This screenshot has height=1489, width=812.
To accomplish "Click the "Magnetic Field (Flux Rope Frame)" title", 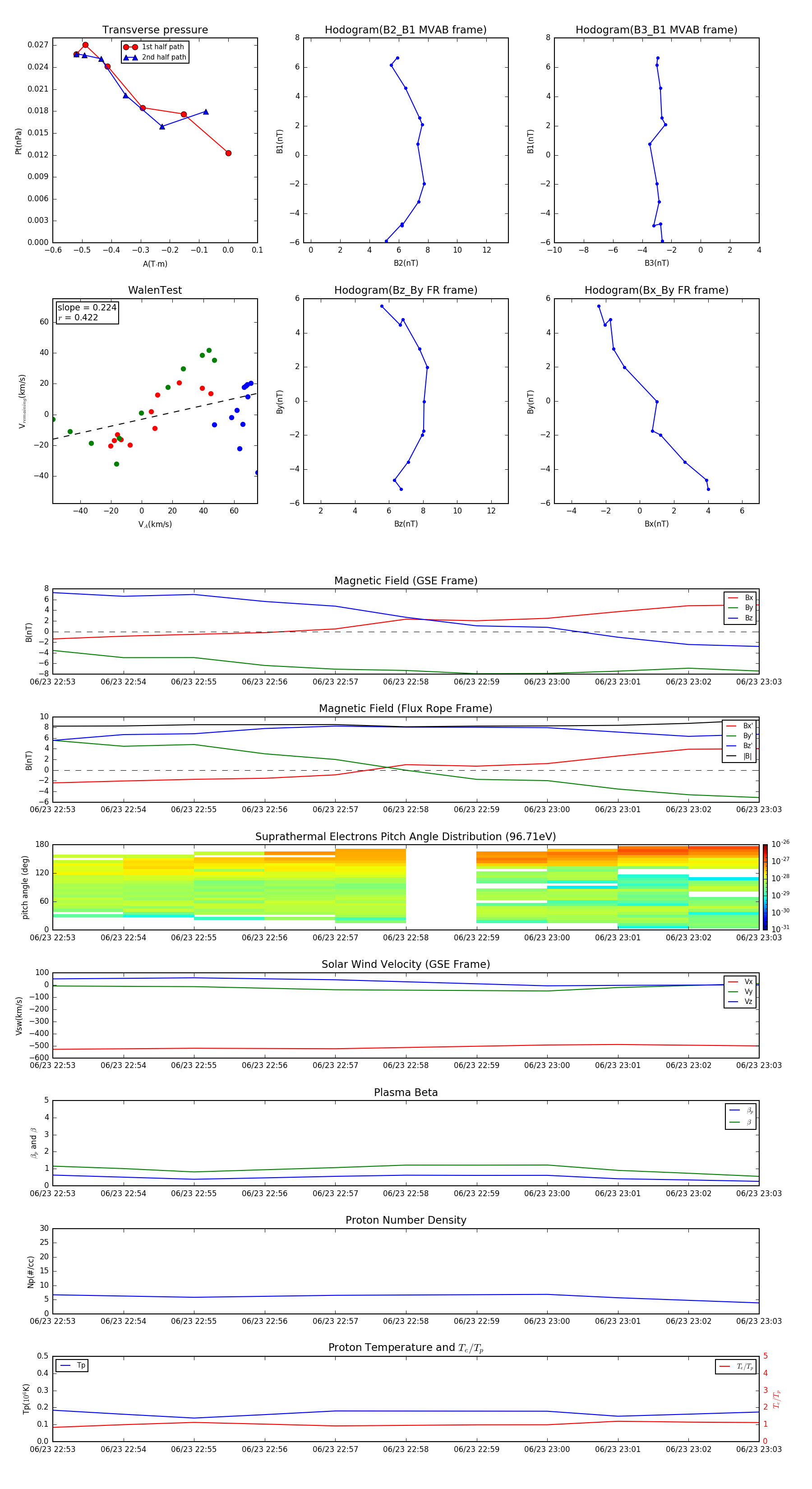I will pyautogui.click(x=406, y=709).
